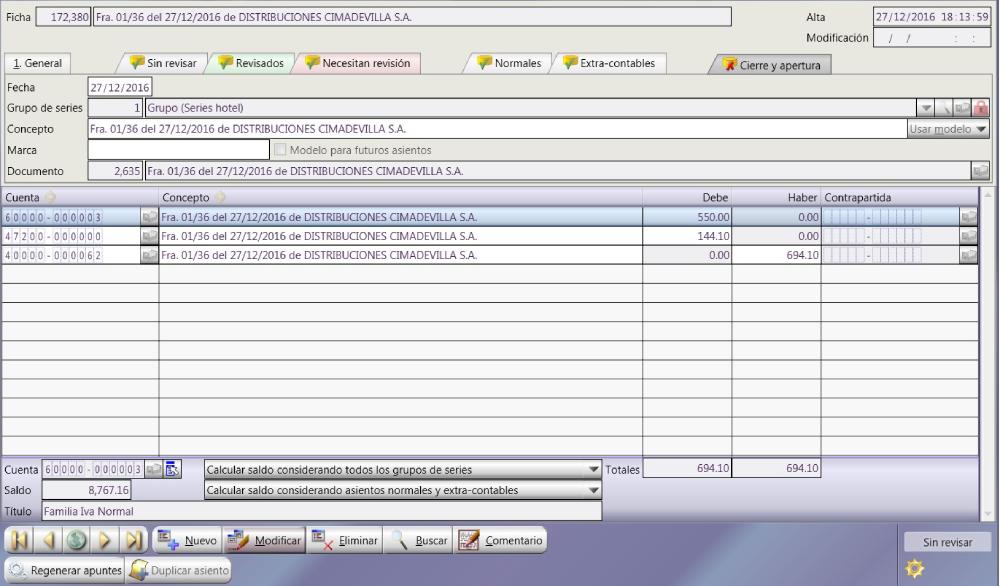The width and height of the screenshot is (1000, 586).
Task: Go to the previous record
Action: 48,541
